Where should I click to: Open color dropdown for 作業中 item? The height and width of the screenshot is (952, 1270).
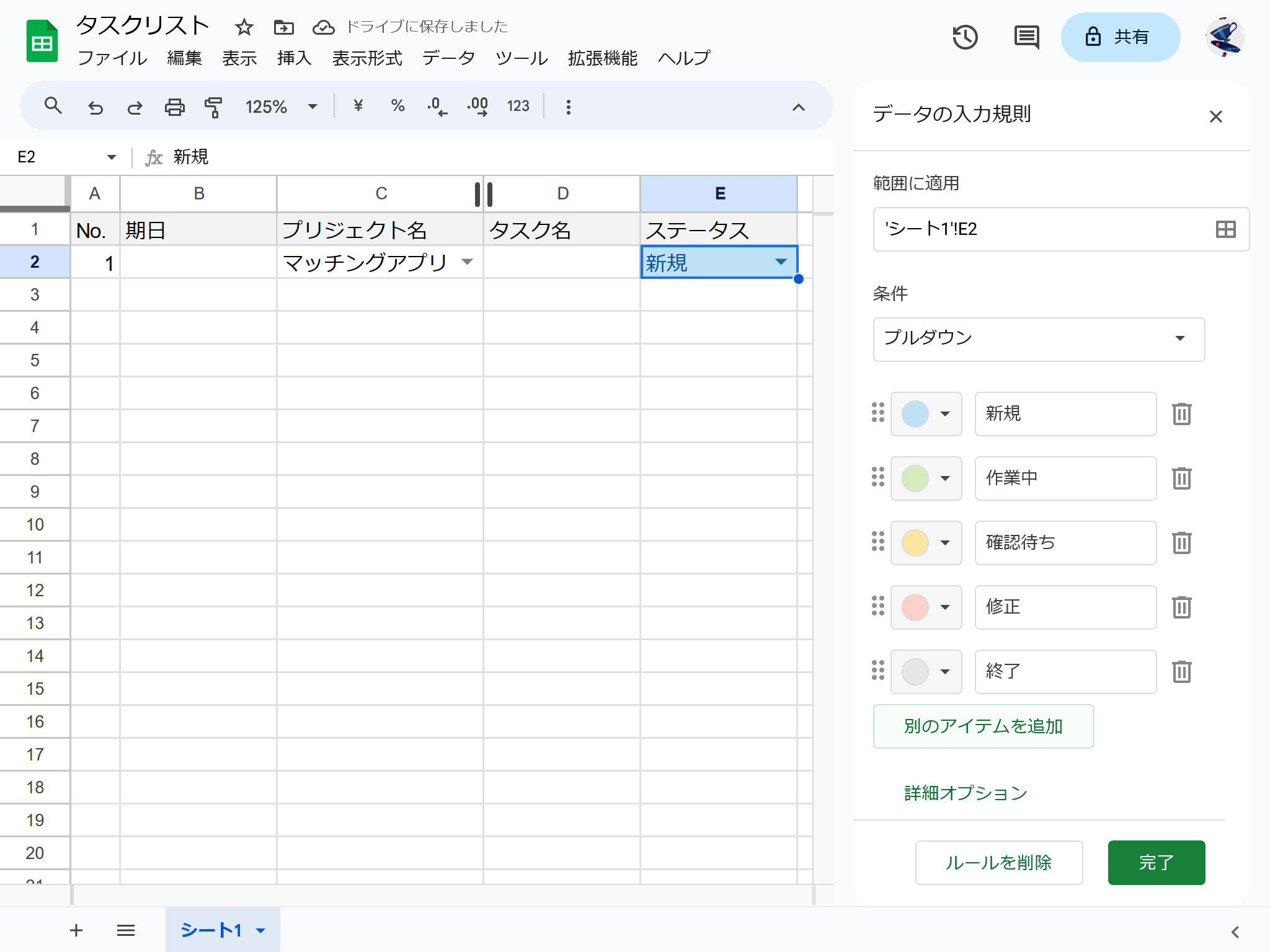pyautogui.click(x=926, y=478)
